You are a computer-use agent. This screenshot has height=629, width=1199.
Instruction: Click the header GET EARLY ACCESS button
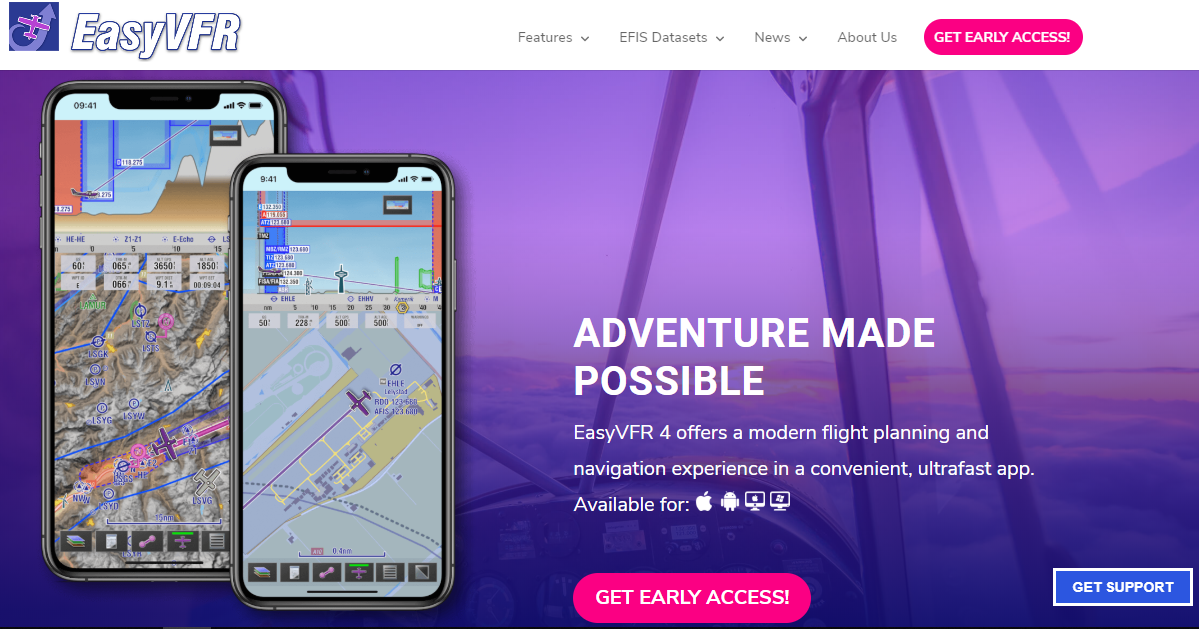tap(1002, 37)
